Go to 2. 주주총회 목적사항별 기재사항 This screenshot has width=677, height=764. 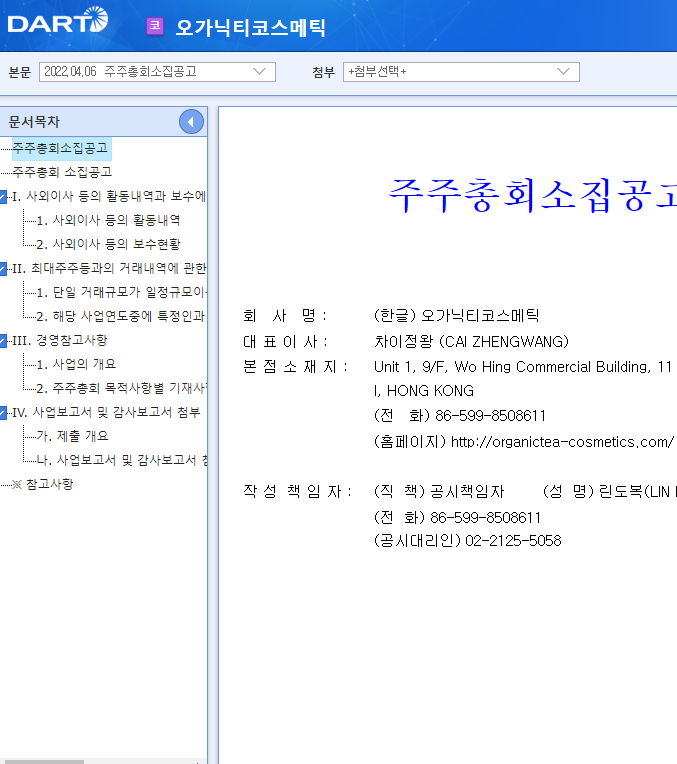click(x=121, y=388)
